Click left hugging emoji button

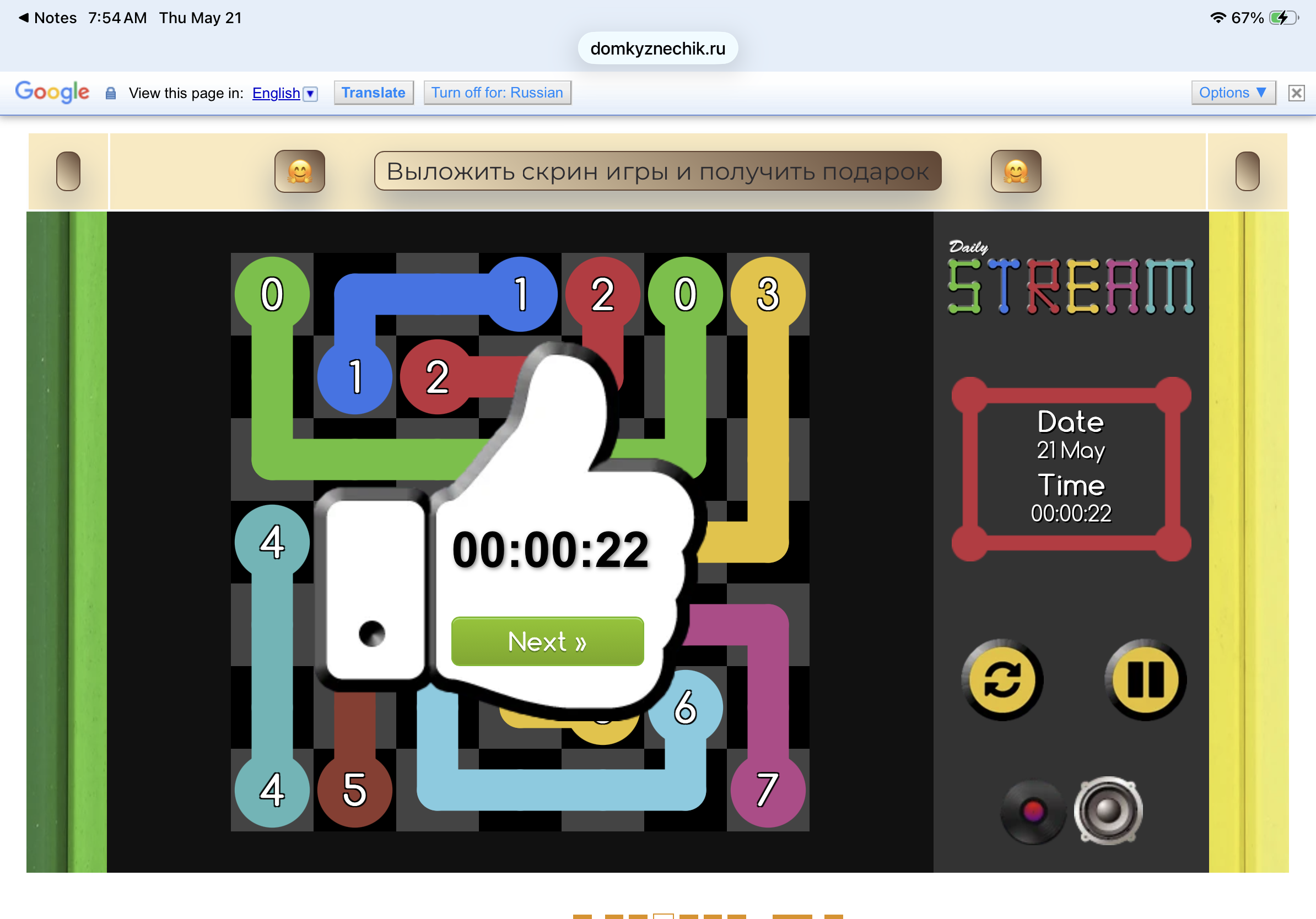point(299,171)
